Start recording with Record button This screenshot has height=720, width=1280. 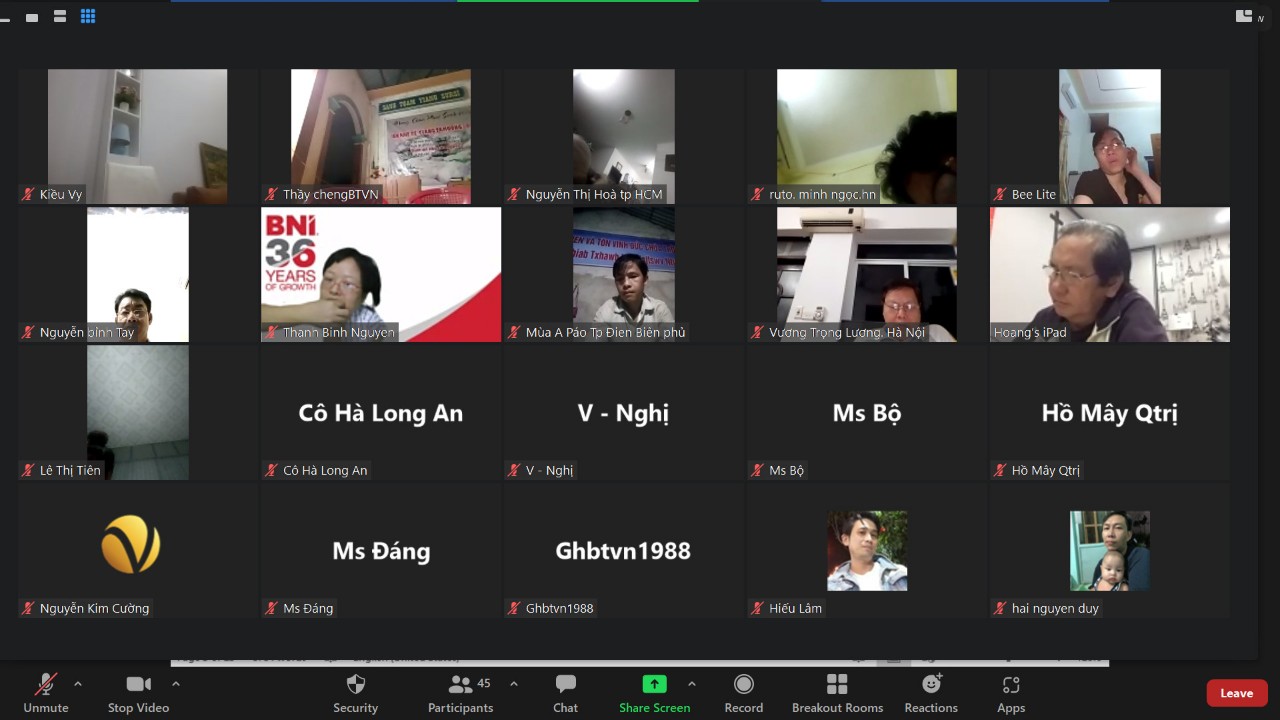pos(743,692)
